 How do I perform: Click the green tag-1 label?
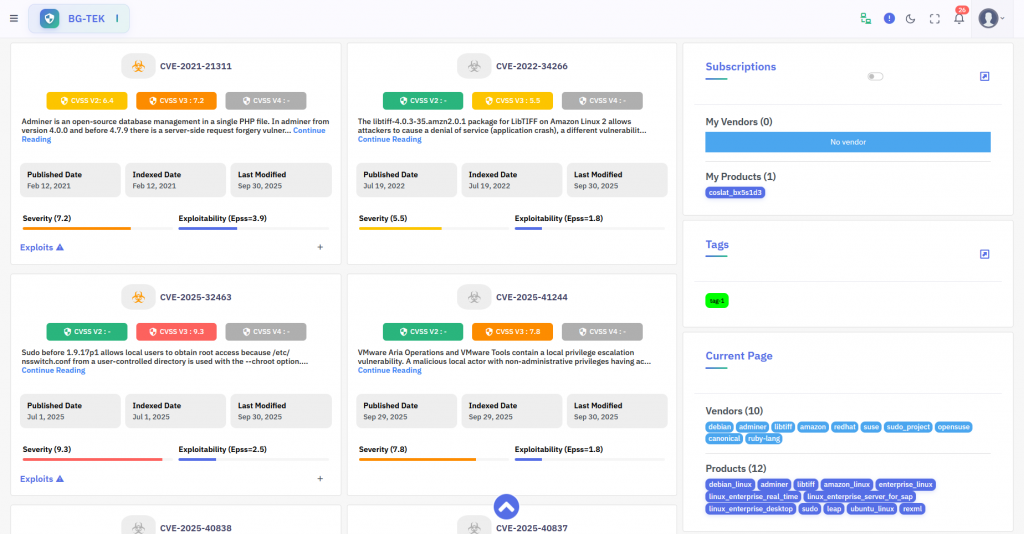click(717, 300)
